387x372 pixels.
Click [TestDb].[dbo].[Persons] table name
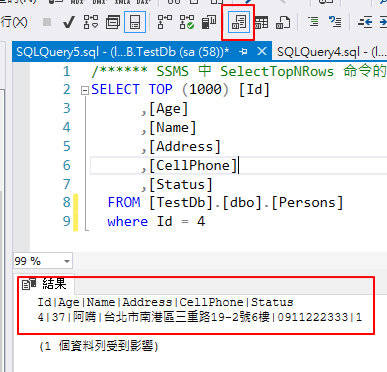pos(246,203)
